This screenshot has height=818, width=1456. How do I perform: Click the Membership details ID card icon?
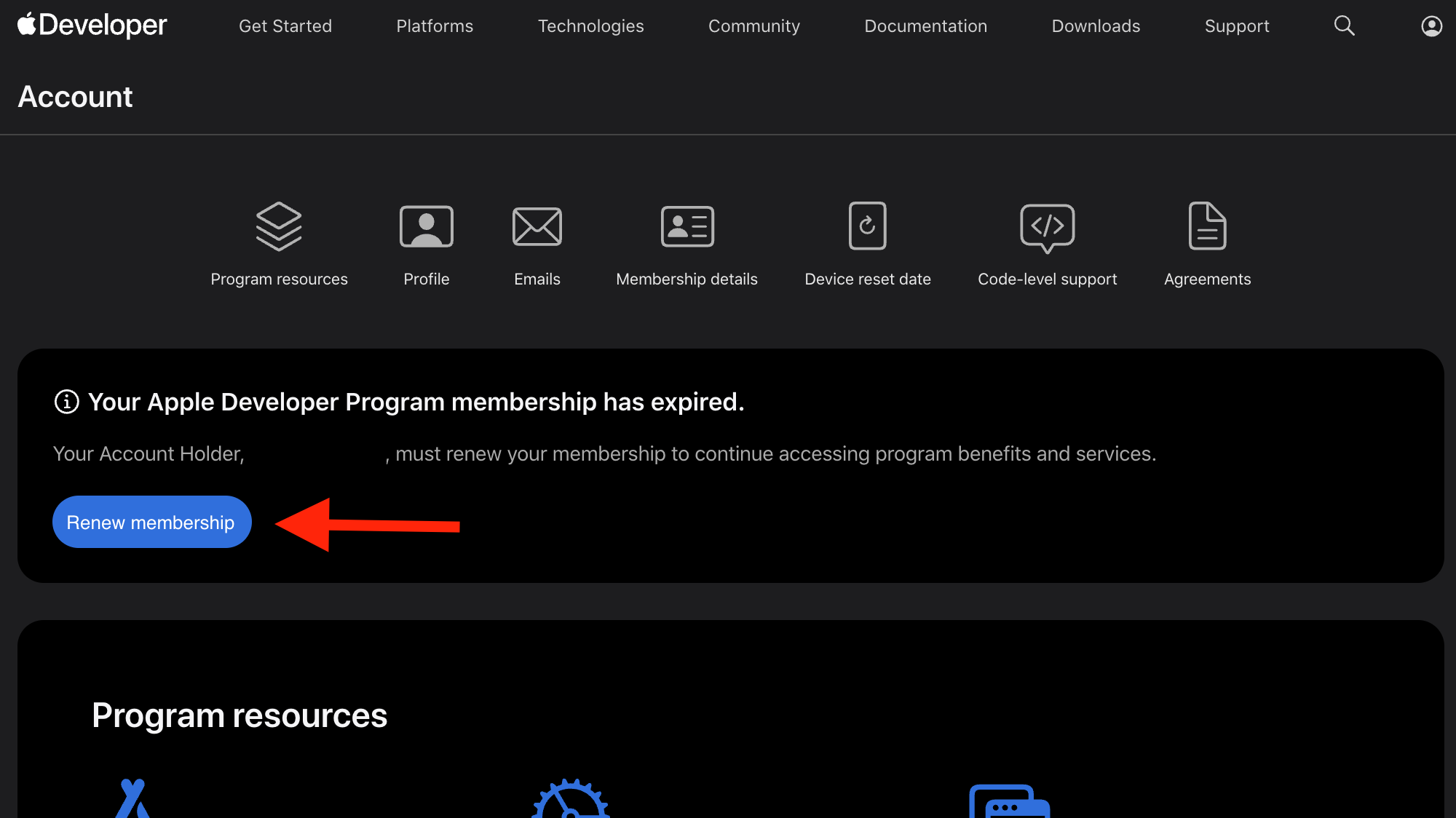point(687,226)
